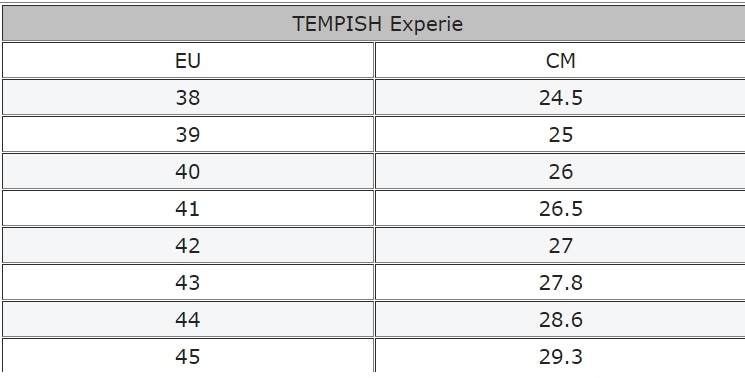Viewport: 745px width, 378px height.
Task: Choose EU size 44 cell
Action: tap(188, 320)
